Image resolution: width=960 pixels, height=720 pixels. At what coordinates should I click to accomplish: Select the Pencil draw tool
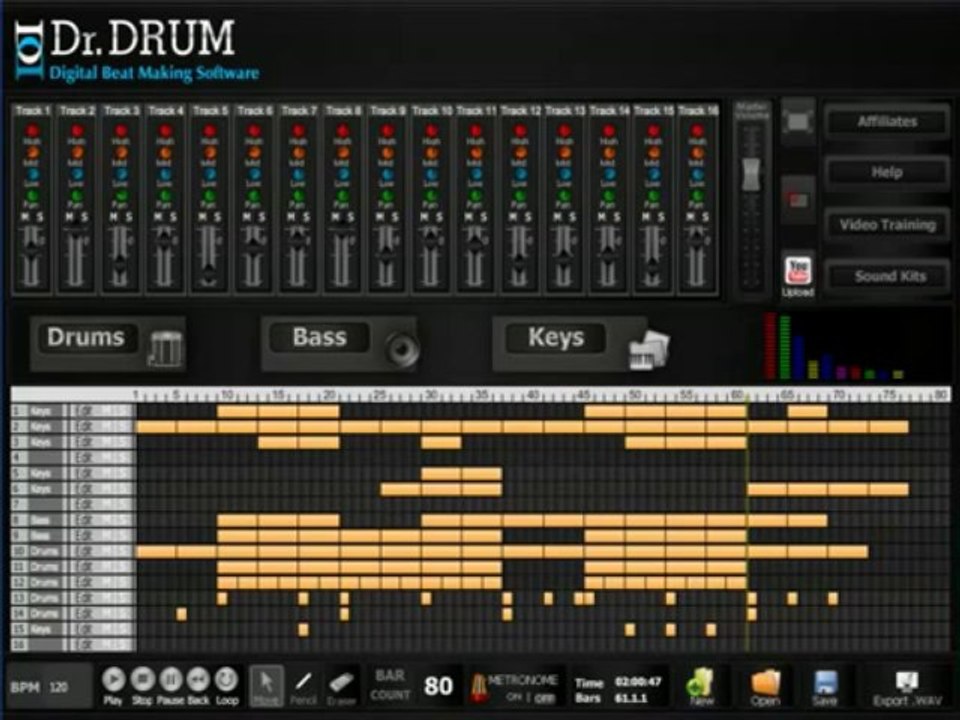(x=303, y=685)
